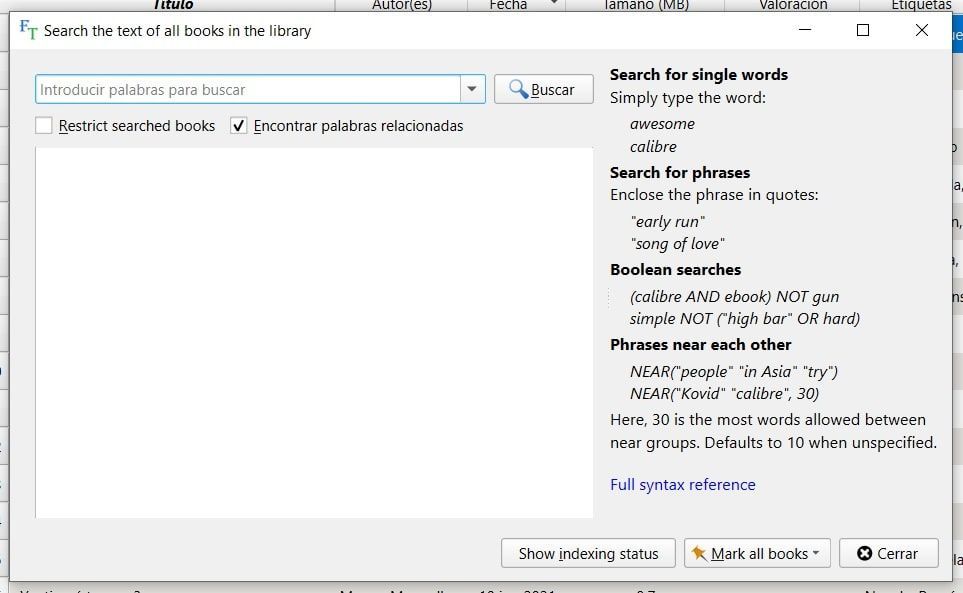Click the 'Search for single words' heading
963x593 pixels.
[x=699, y=75]
